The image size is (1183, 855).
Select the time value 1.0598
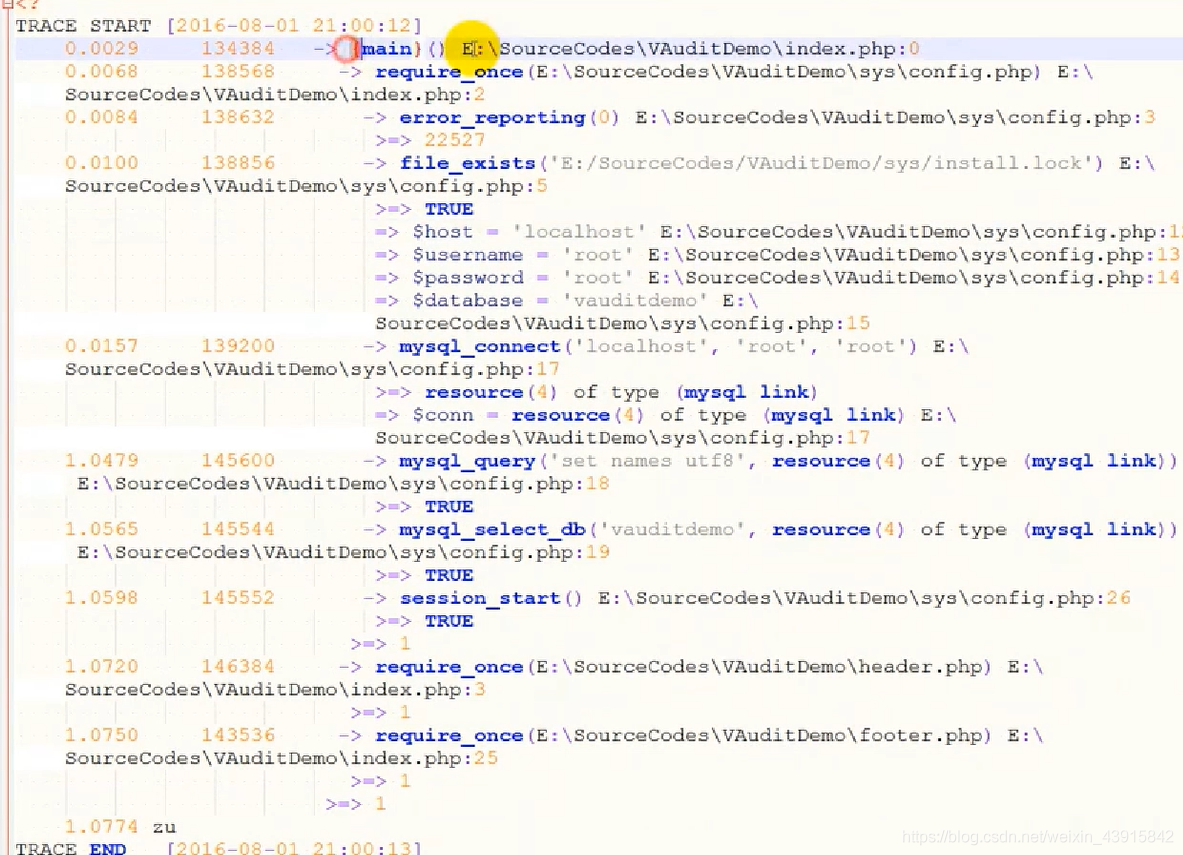click(x=102, y=598)
